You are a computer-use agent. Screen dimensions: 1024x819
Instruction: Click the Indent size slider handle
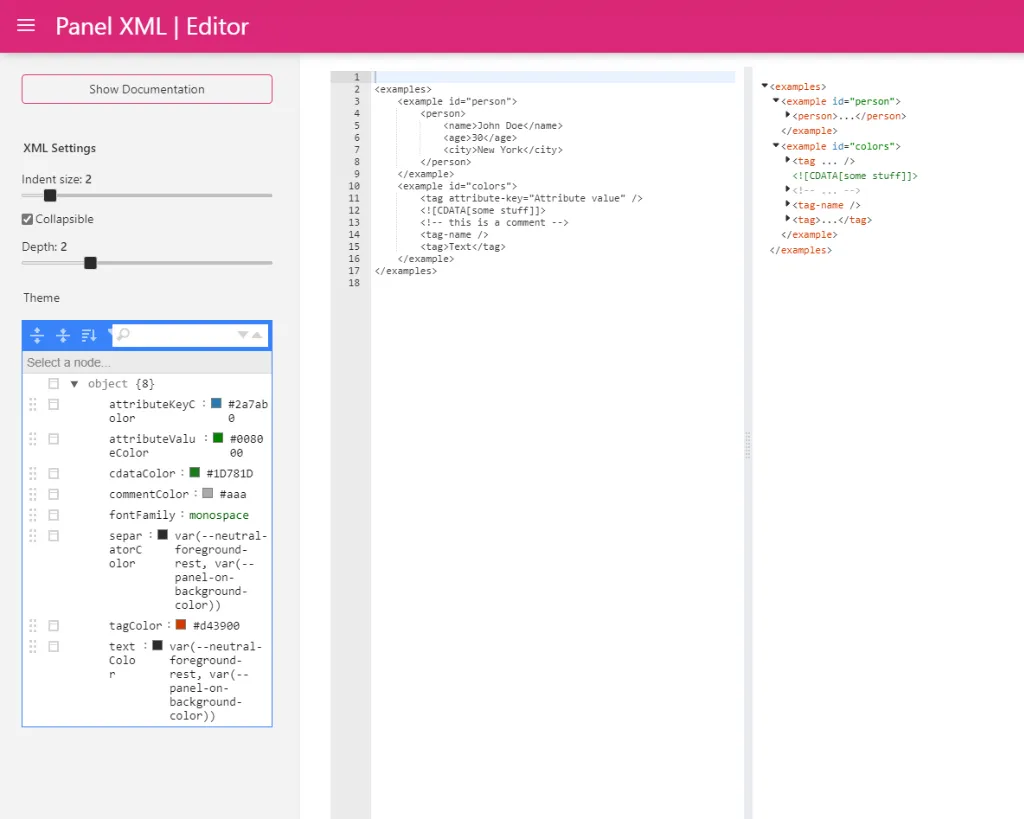[x=50, y=195]
